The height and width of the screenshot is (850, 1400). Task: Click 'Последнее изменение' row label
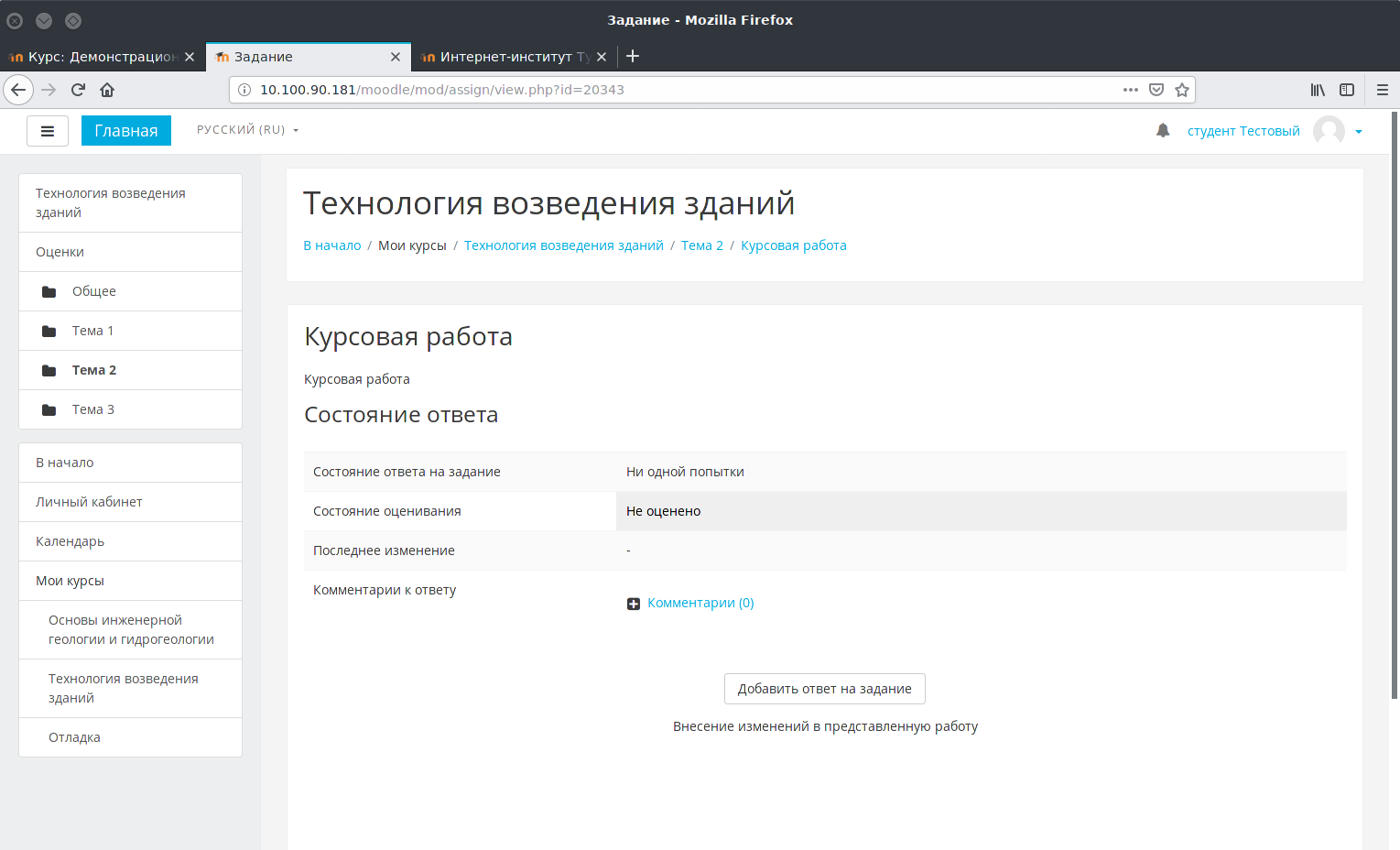coord(384,550)
